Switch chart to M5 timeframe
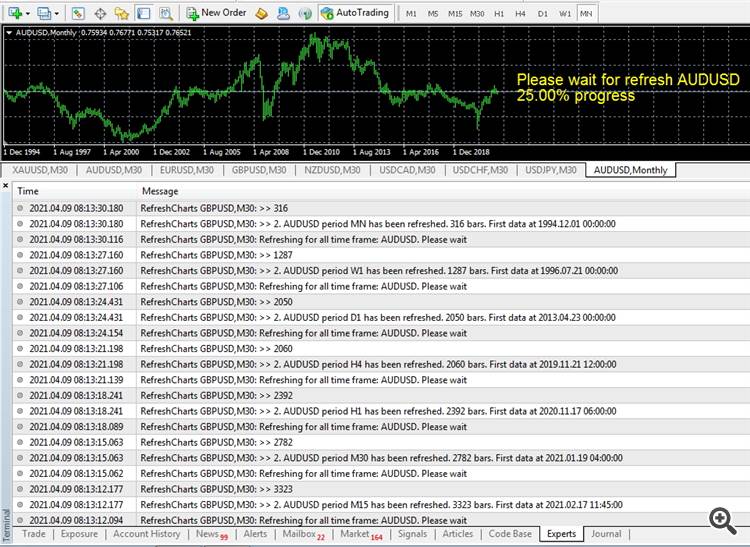This screenshot has height=547, width=750. (x=433, y=13)
